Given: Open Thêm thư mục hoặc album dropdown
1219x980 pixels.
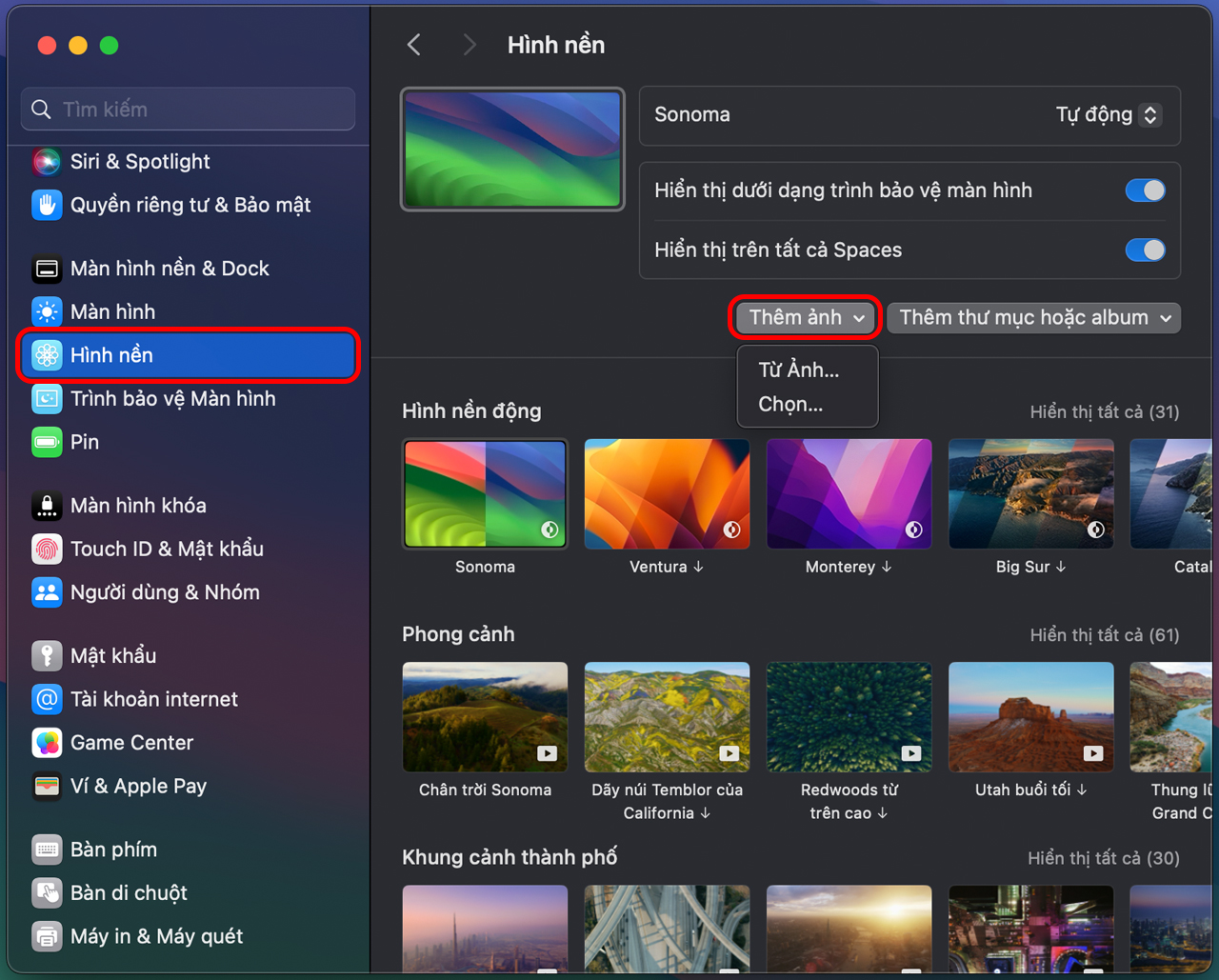Looking at the screenshot, I should tap(1033, 318).
